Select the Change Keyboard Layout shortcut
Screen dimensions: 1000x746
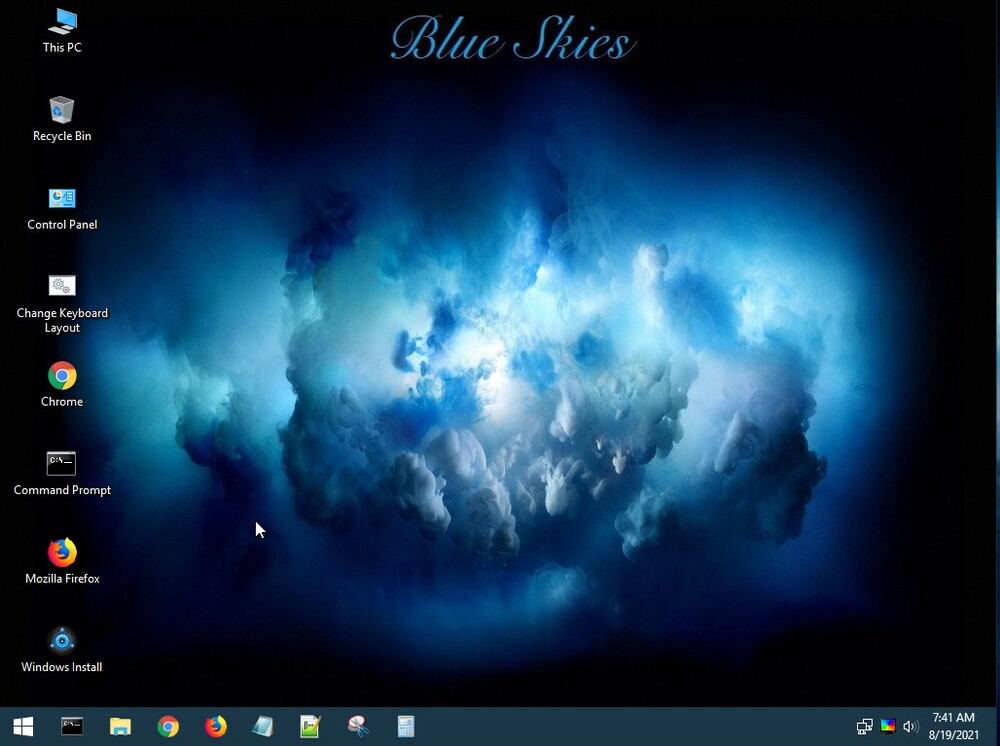(62, 304)
